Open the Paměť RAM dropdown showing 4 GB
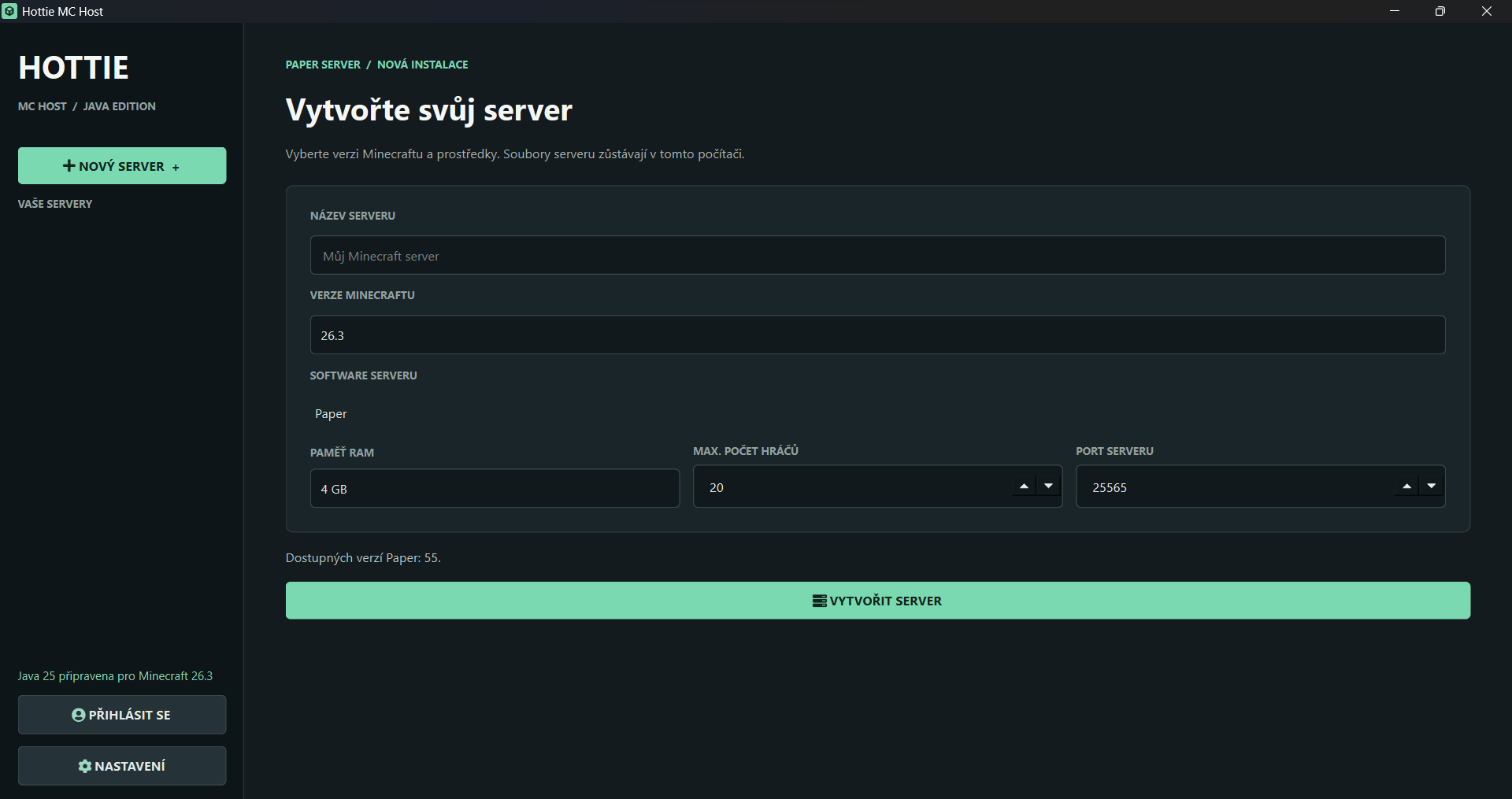This screenshot has width=1512, height=799. (x=495, y=489)
